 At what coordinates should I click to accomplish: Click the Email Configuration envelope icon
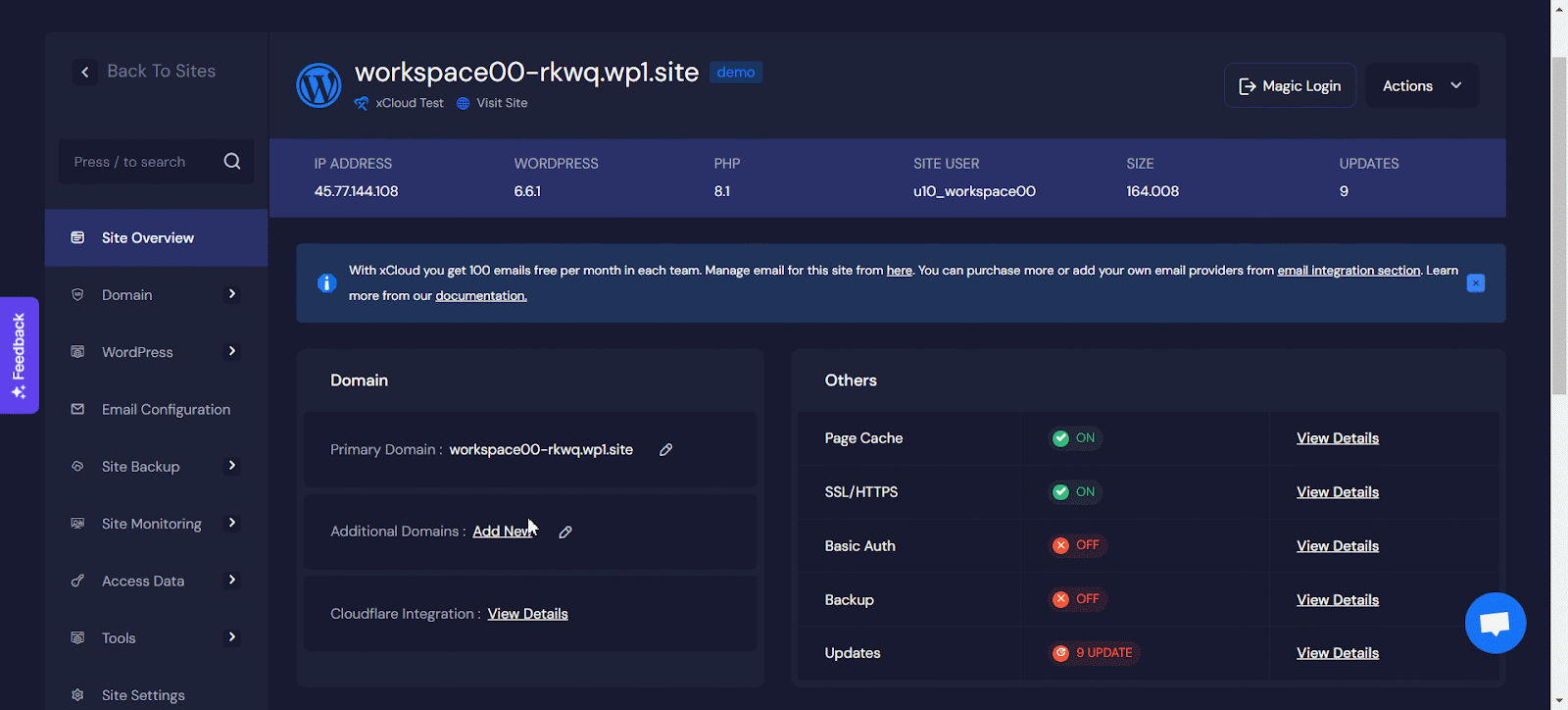tap(77, 409)
